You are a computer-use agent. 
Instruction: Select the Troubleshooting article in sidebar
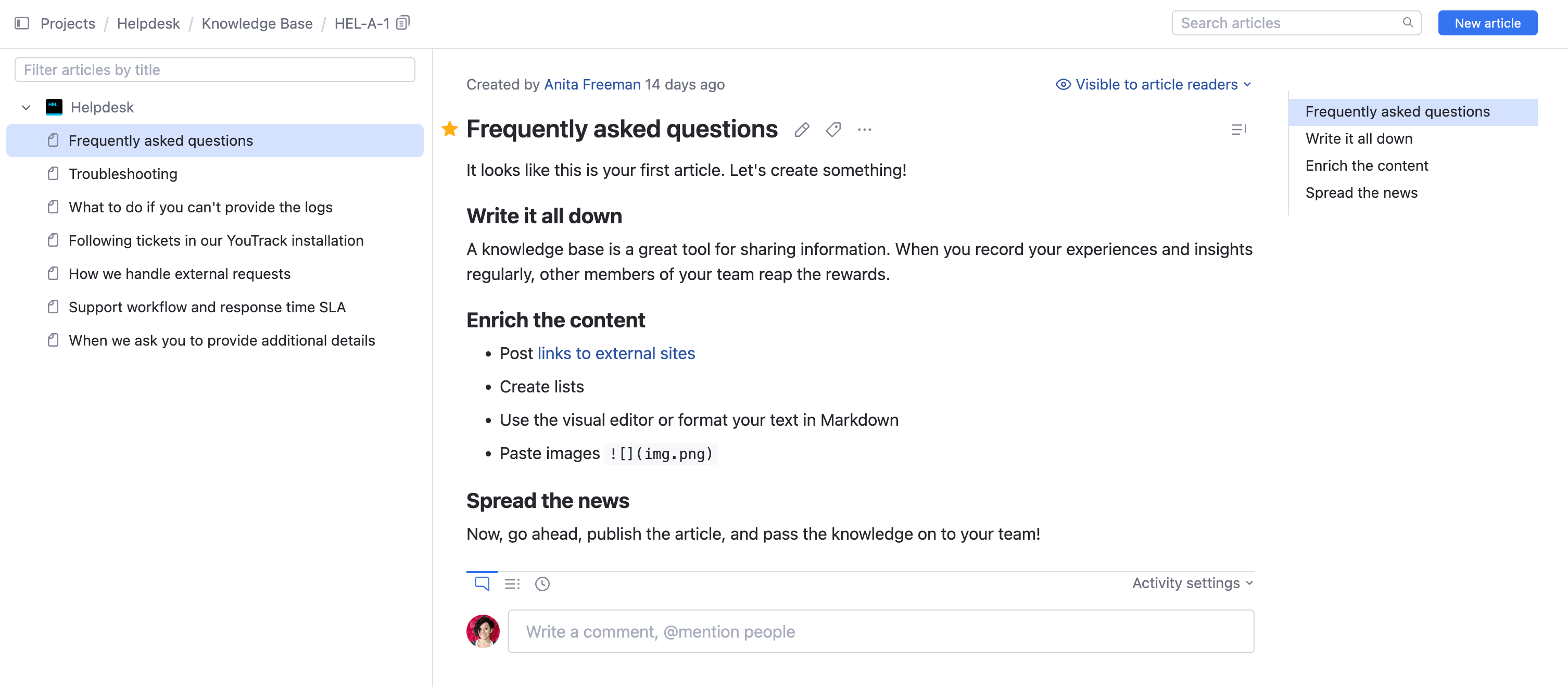[x=123, y=173]
